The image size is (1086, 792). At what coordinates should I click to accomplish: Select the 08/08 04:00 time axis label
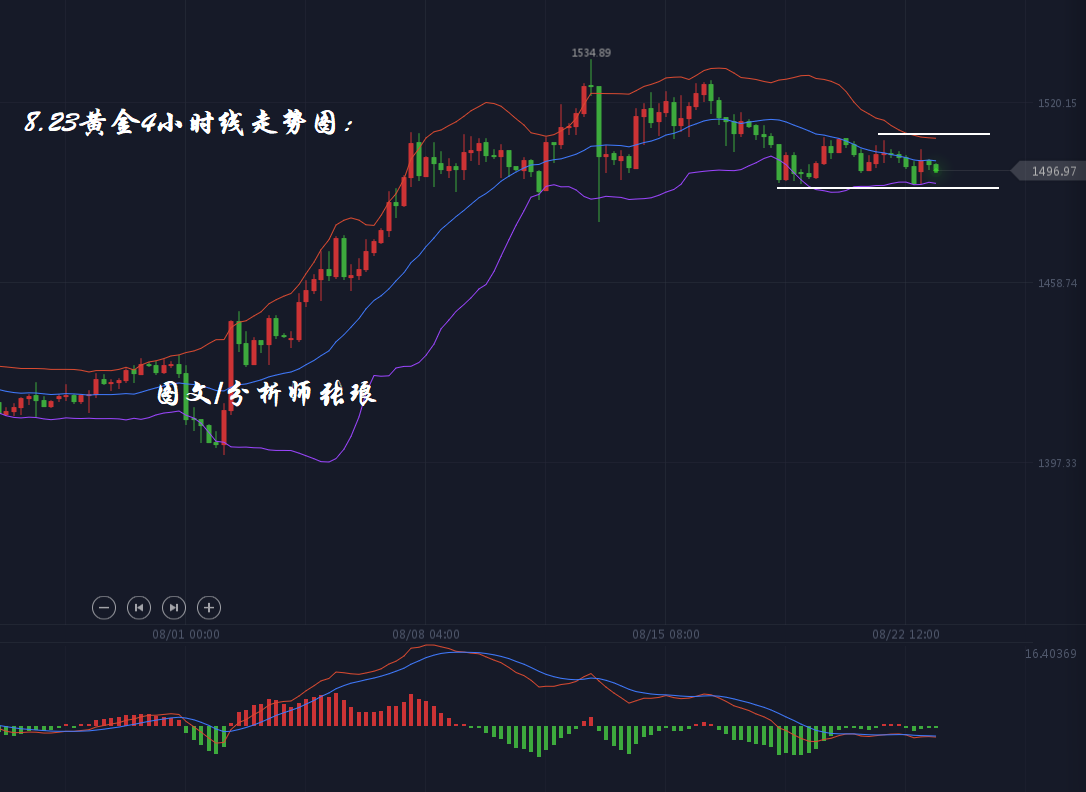(426, 634)
